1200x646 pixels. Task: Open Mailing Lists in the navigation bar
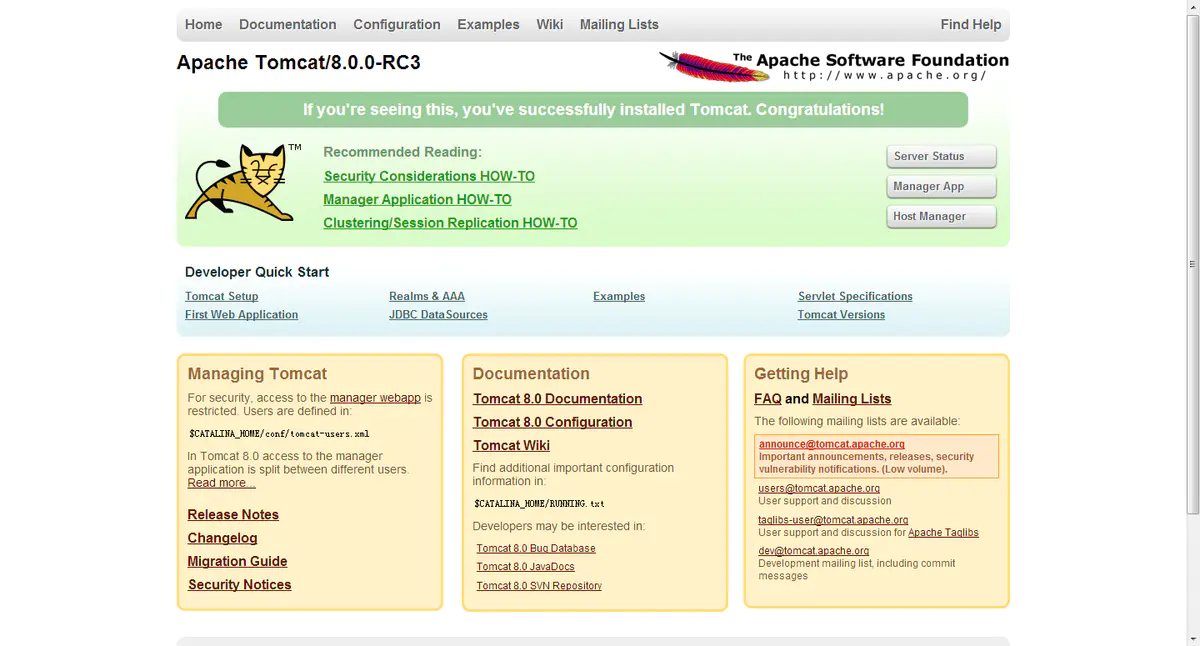[x=619, y=24]
